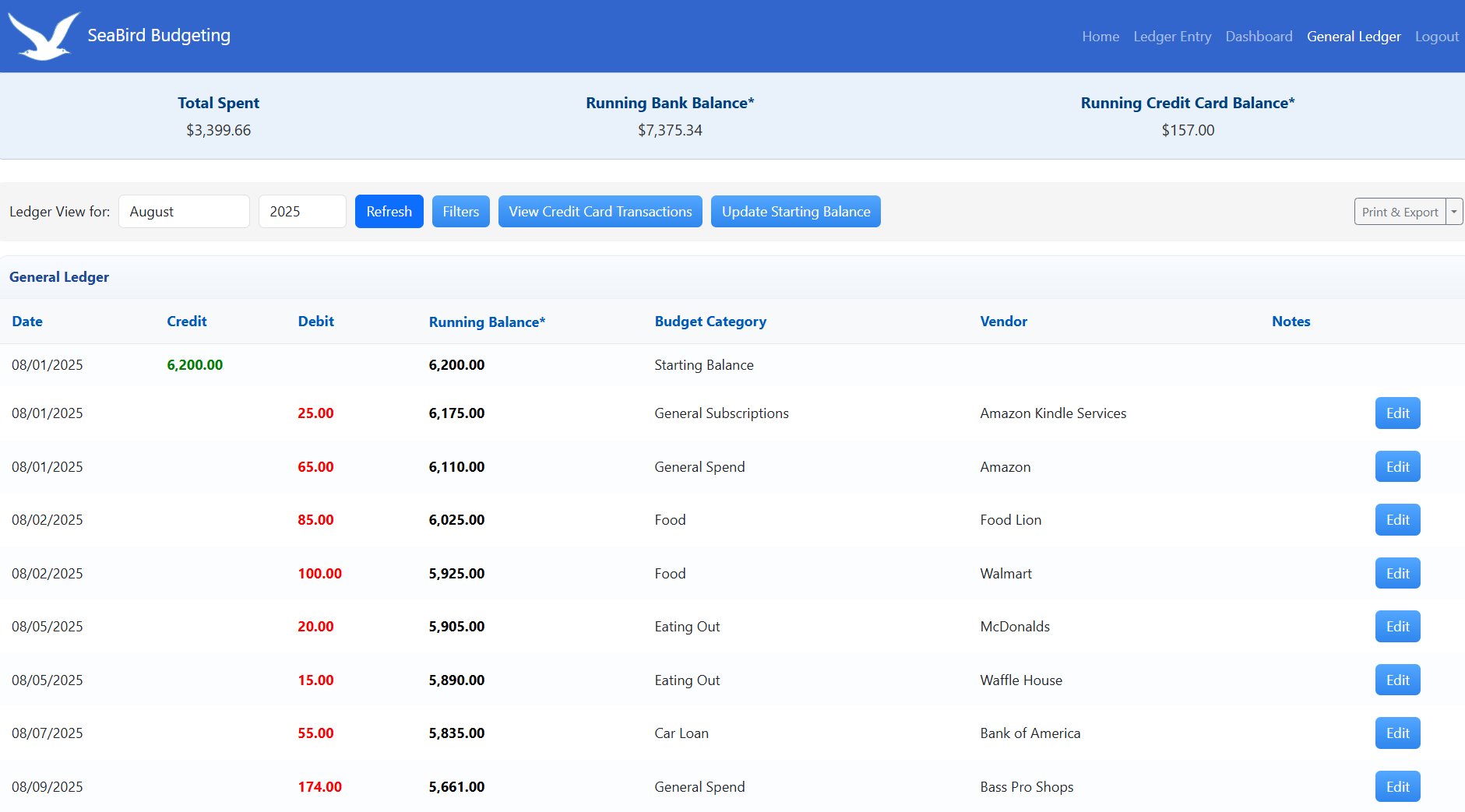
Task: Open the Filters panel
Action: click(461, 212)
